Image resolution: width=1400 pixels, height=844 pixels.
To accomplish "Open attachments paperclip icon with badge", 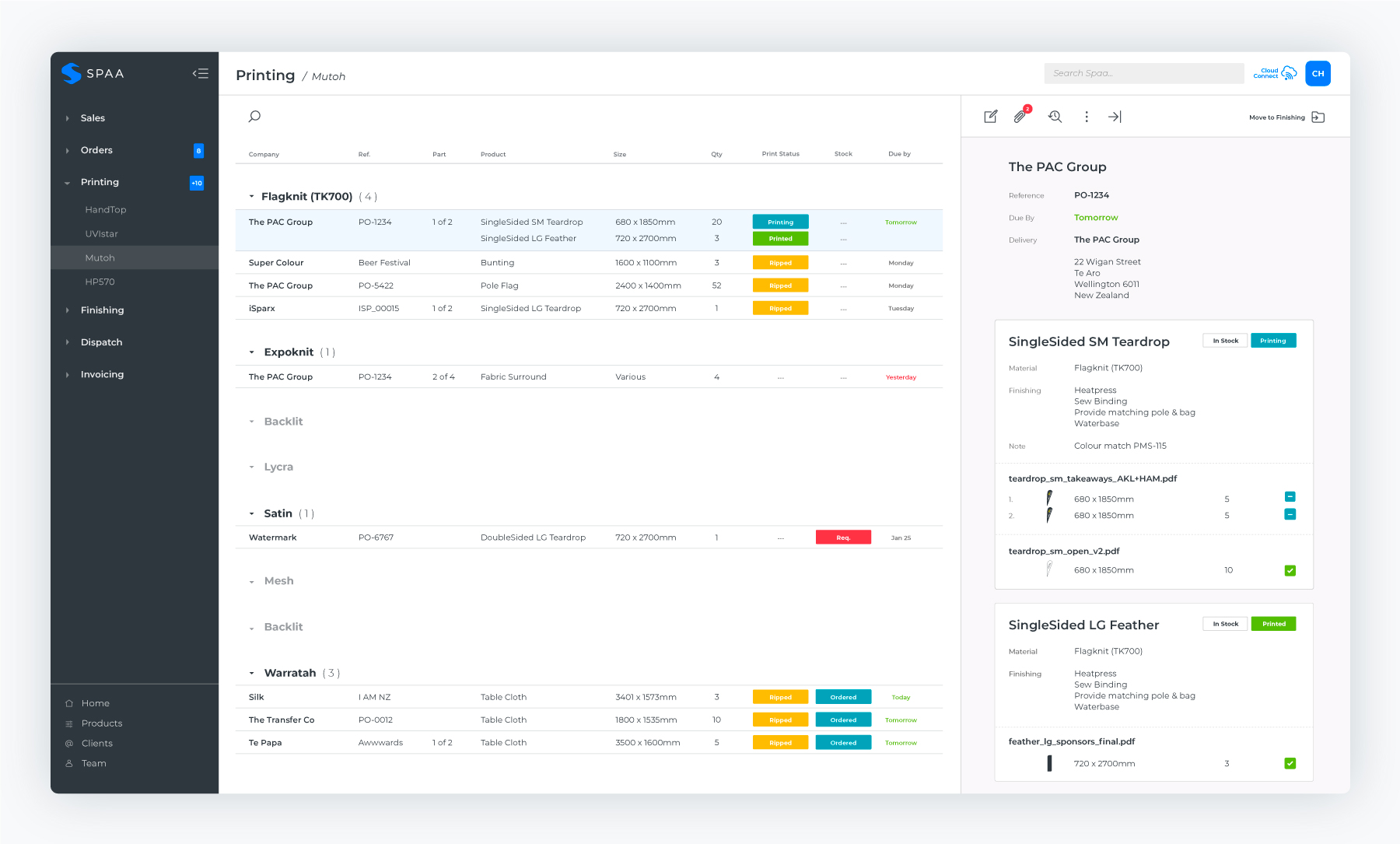I will click(x=1020, y=117).
